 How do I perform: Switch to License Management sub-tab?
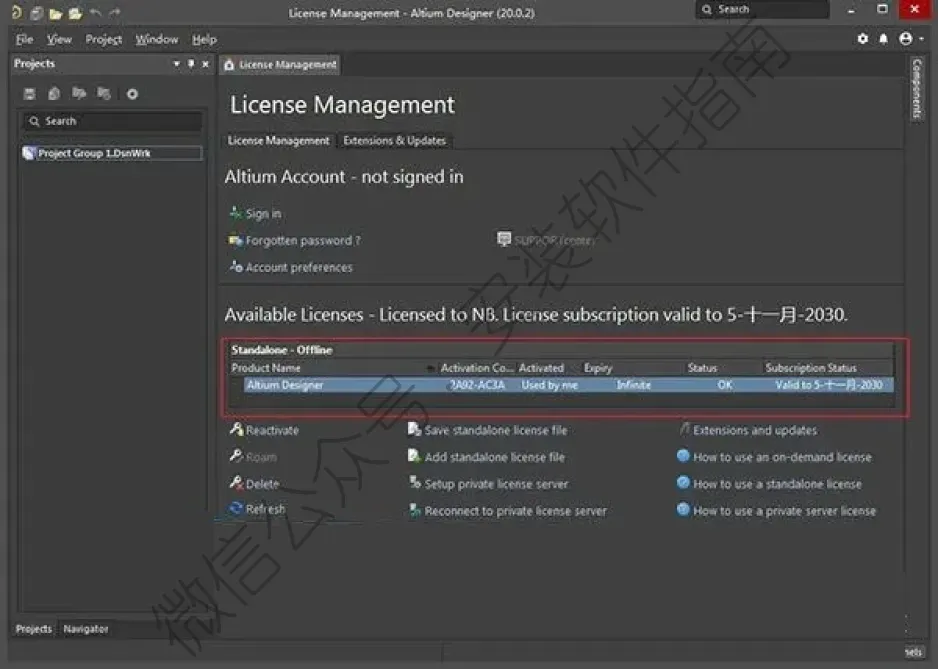pos(278,141)
